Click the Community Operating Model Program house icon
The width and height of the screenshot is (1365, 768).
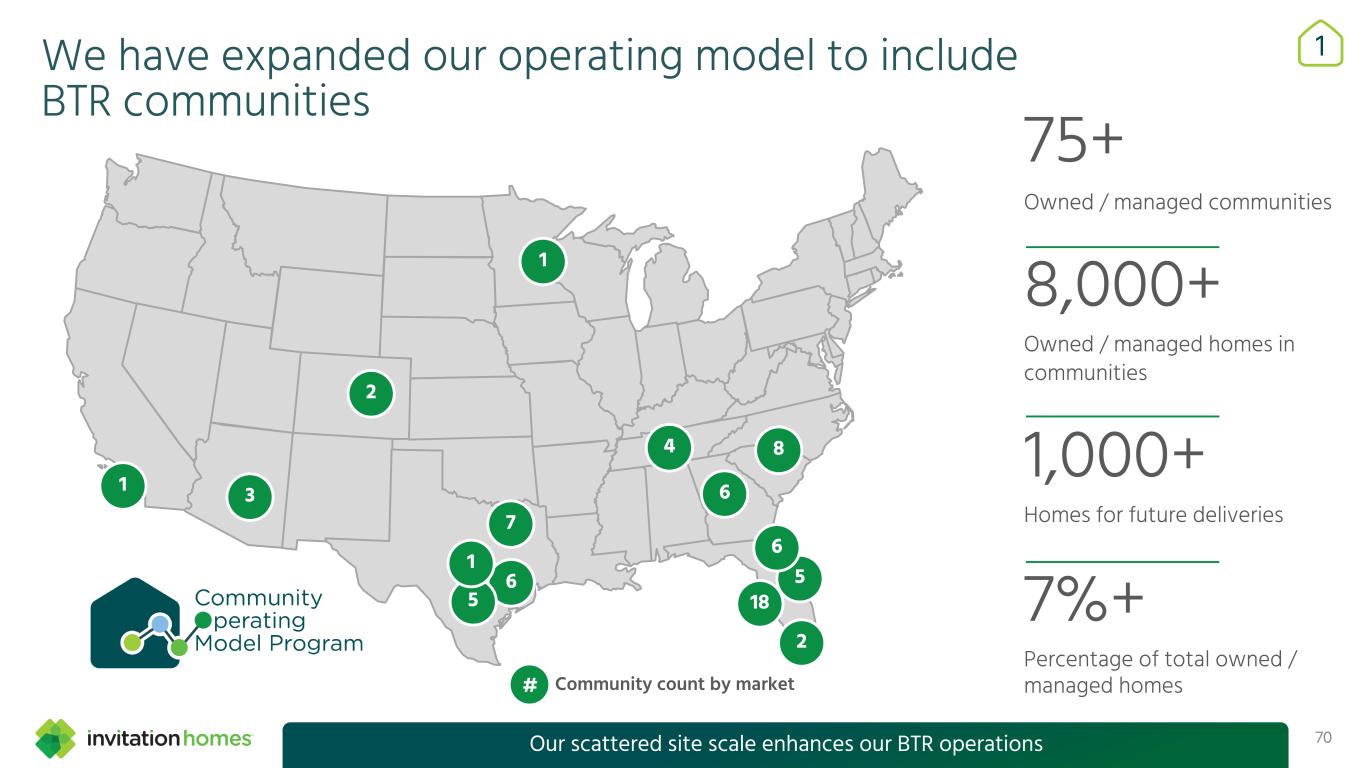click(136, 624)
